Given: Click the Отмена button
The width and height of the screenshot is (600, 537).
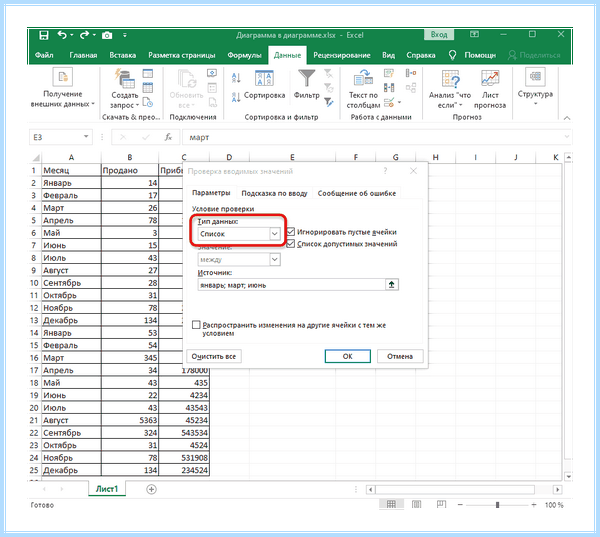Looking at the screenshot, I should [x=400, y=356].
